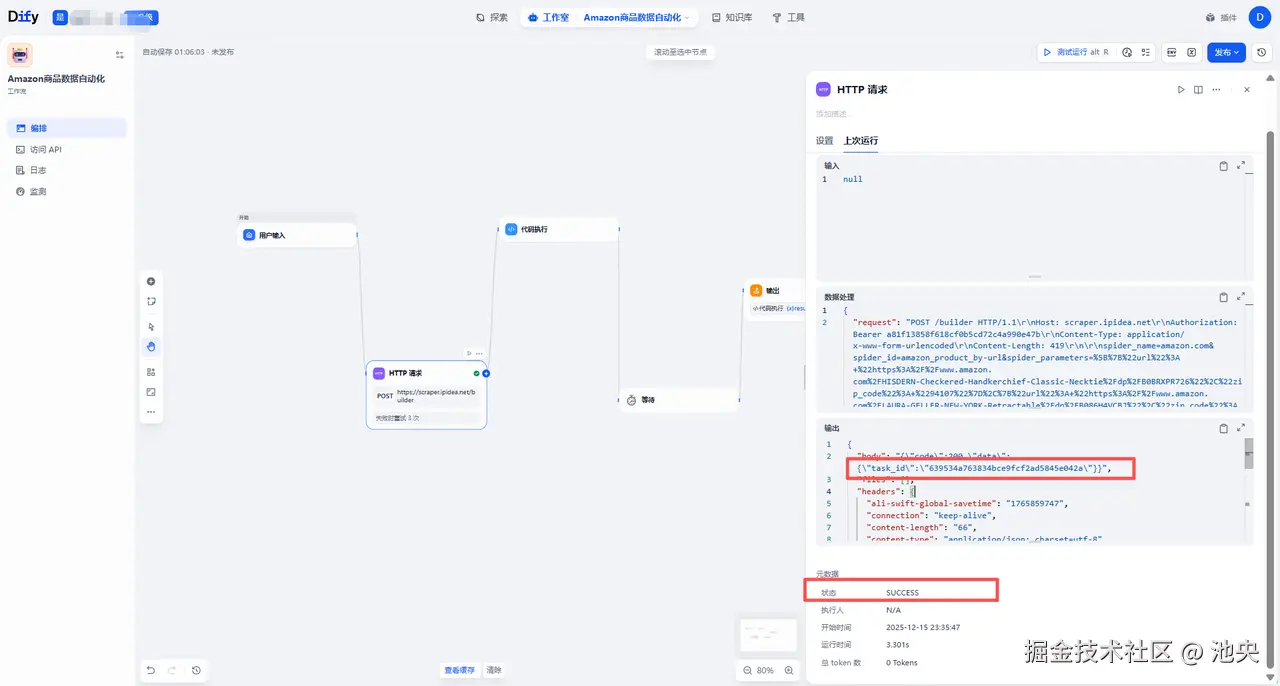Switch to 上次运行 last run tab
1280x686 pixels.
tap(861, 141)
